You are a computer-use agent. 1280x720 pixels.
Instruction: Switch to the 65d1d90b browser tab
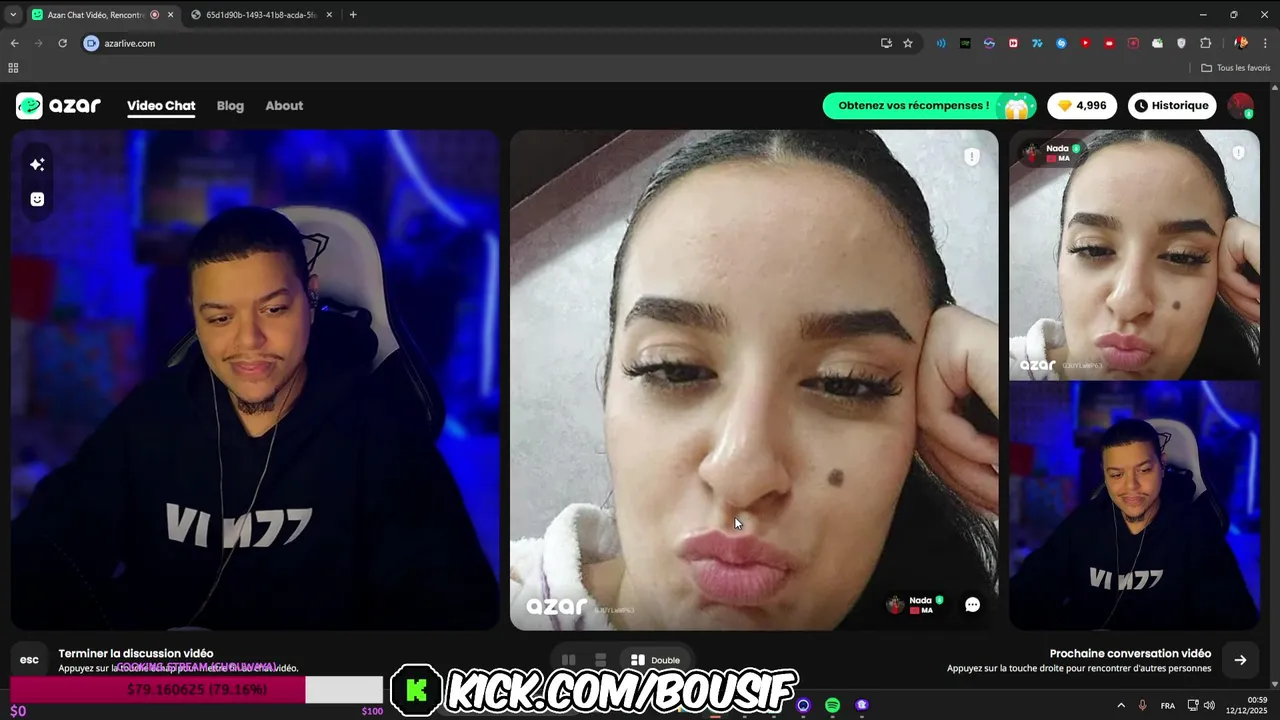260,15
